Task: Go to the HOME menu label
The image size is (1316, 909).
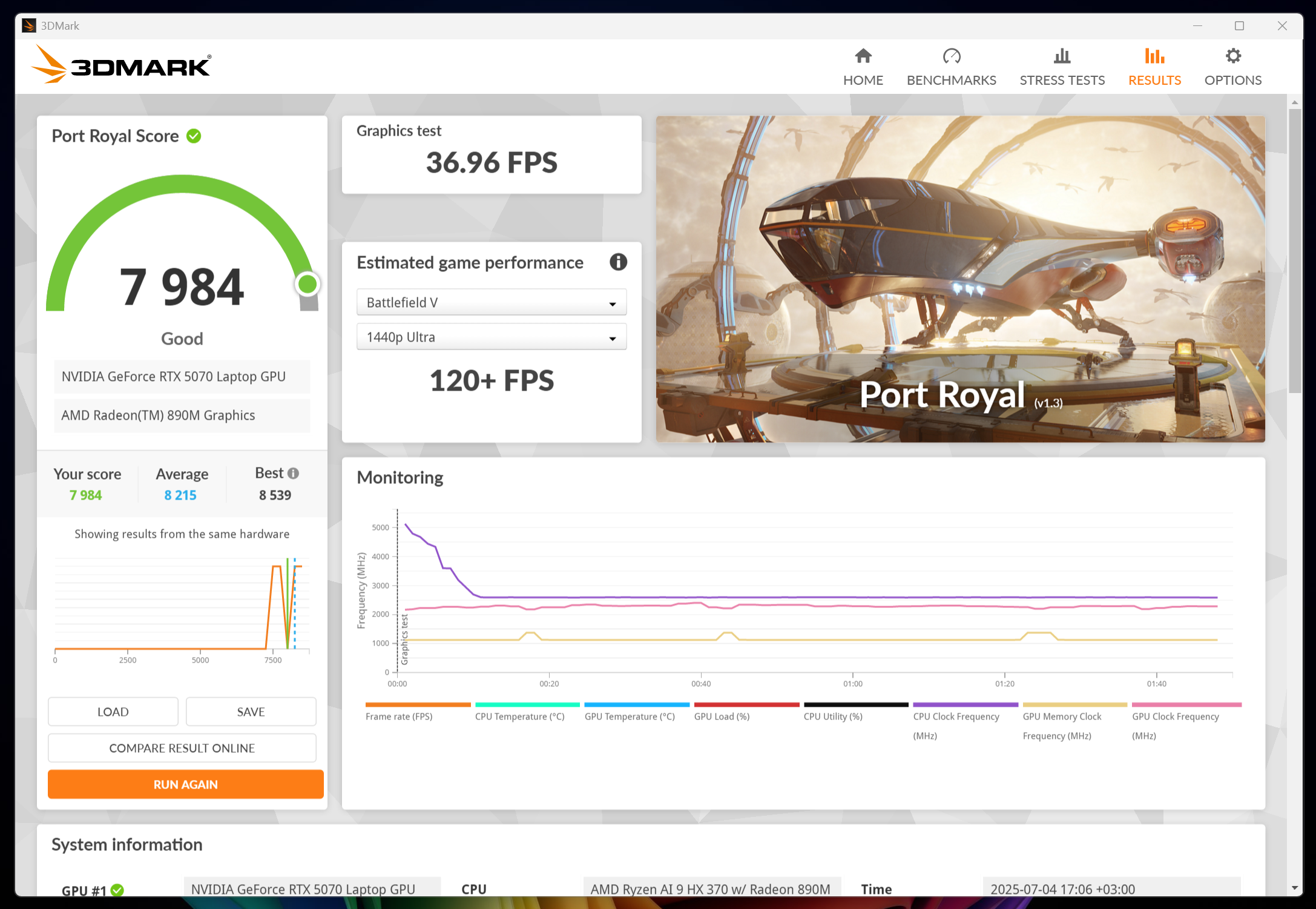Action: tap(863, 80)
